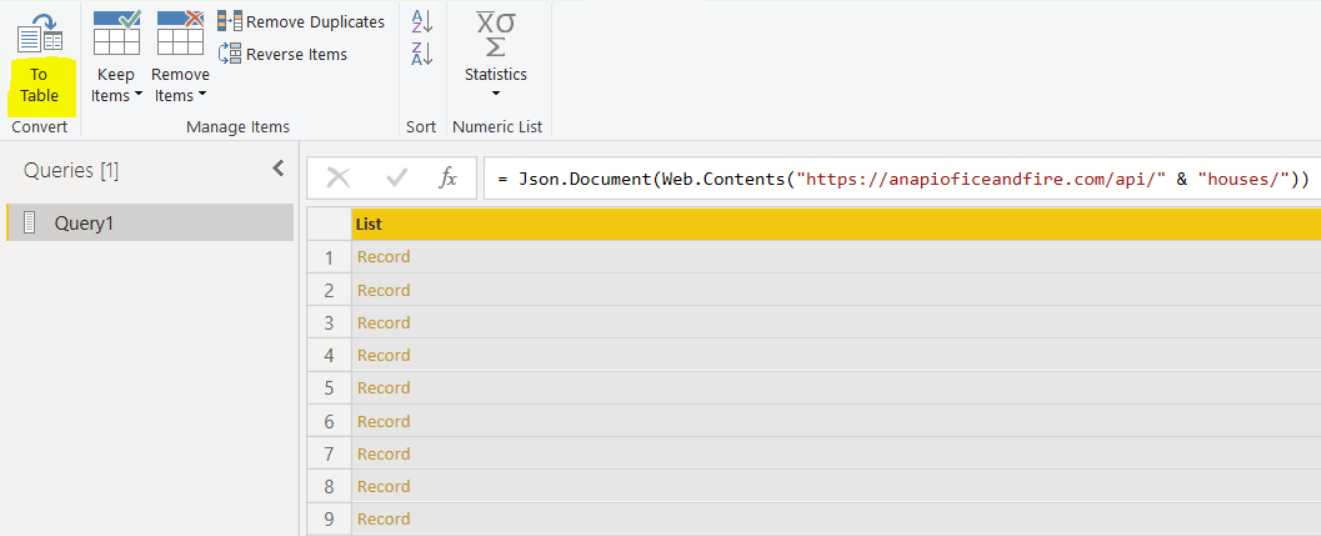Open the Record in row 6

383,421
